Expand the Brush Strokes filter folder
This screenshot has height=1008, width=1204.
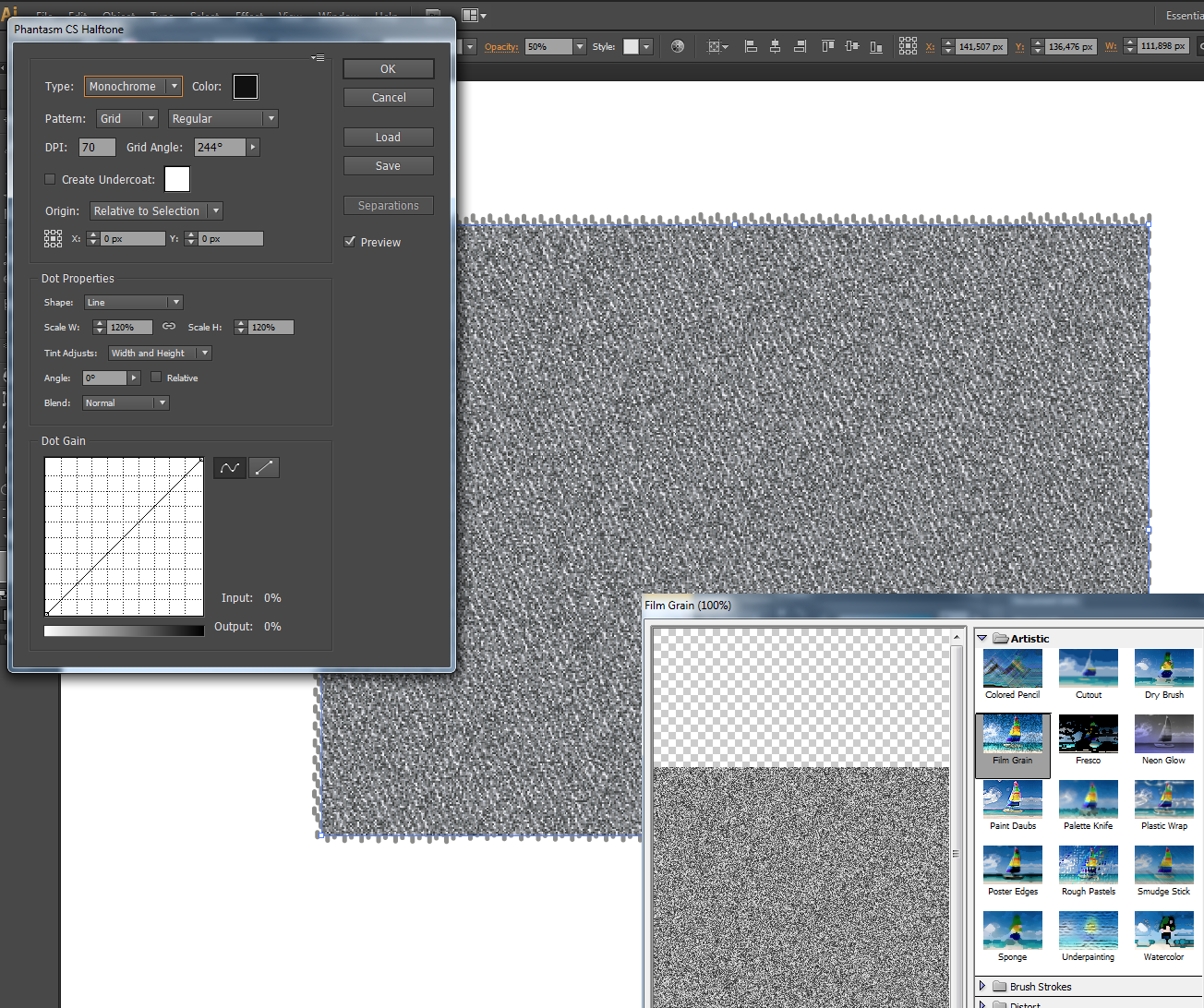click(x=982, y=987)
